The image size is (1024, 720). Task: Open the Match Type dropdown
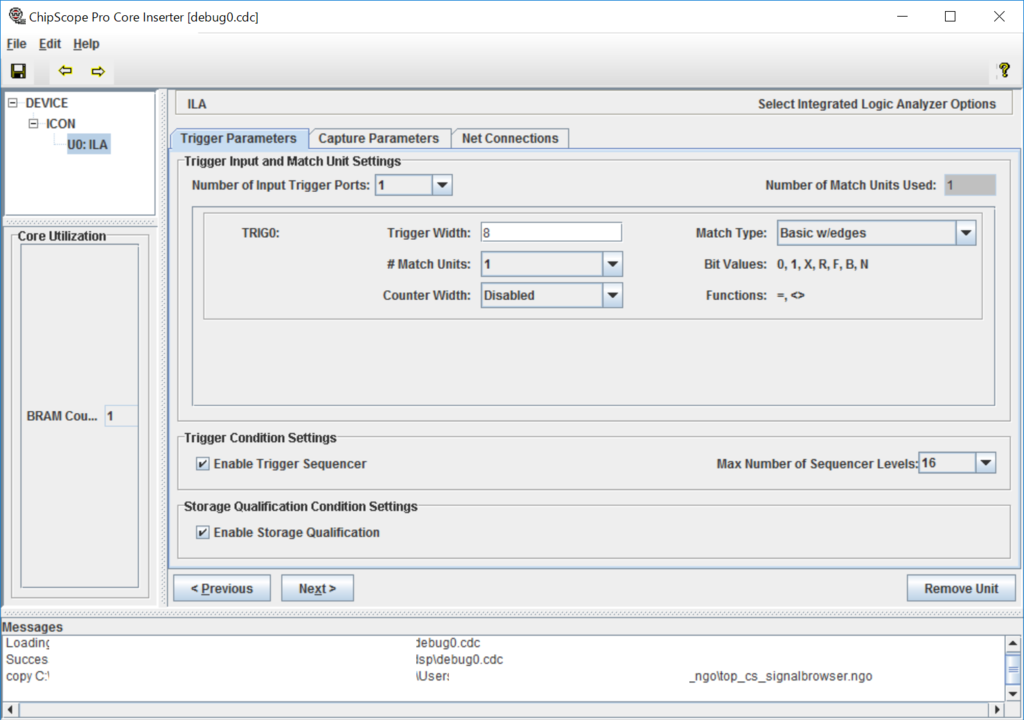[966, 233]
